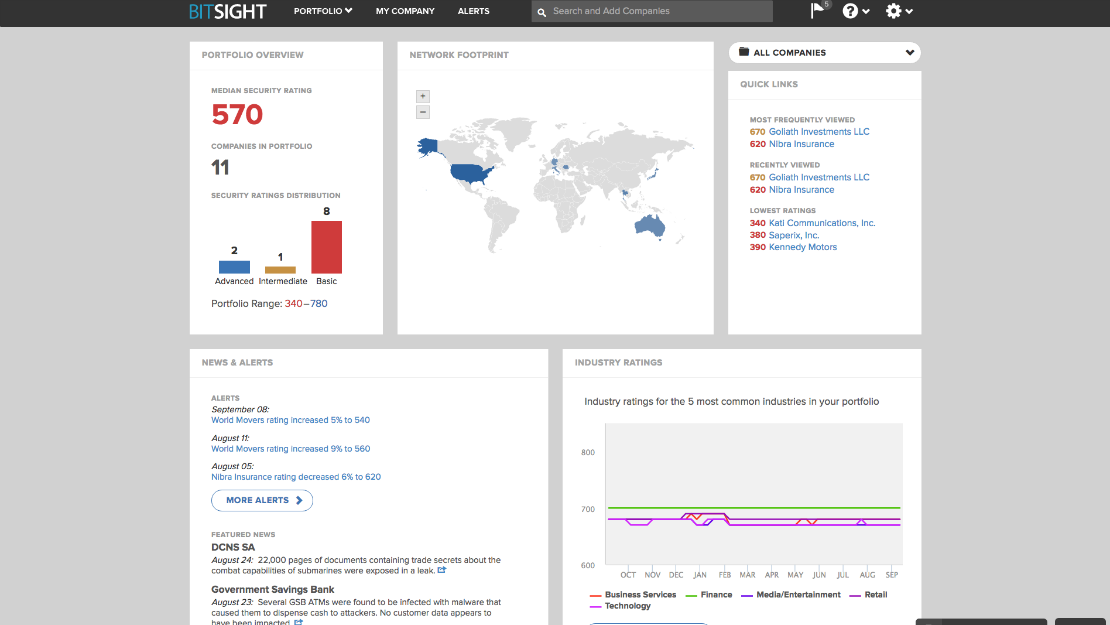1110x625 pixels.
Task: Click the companies in portfolio count 11
Action: (x=220, y=168)
